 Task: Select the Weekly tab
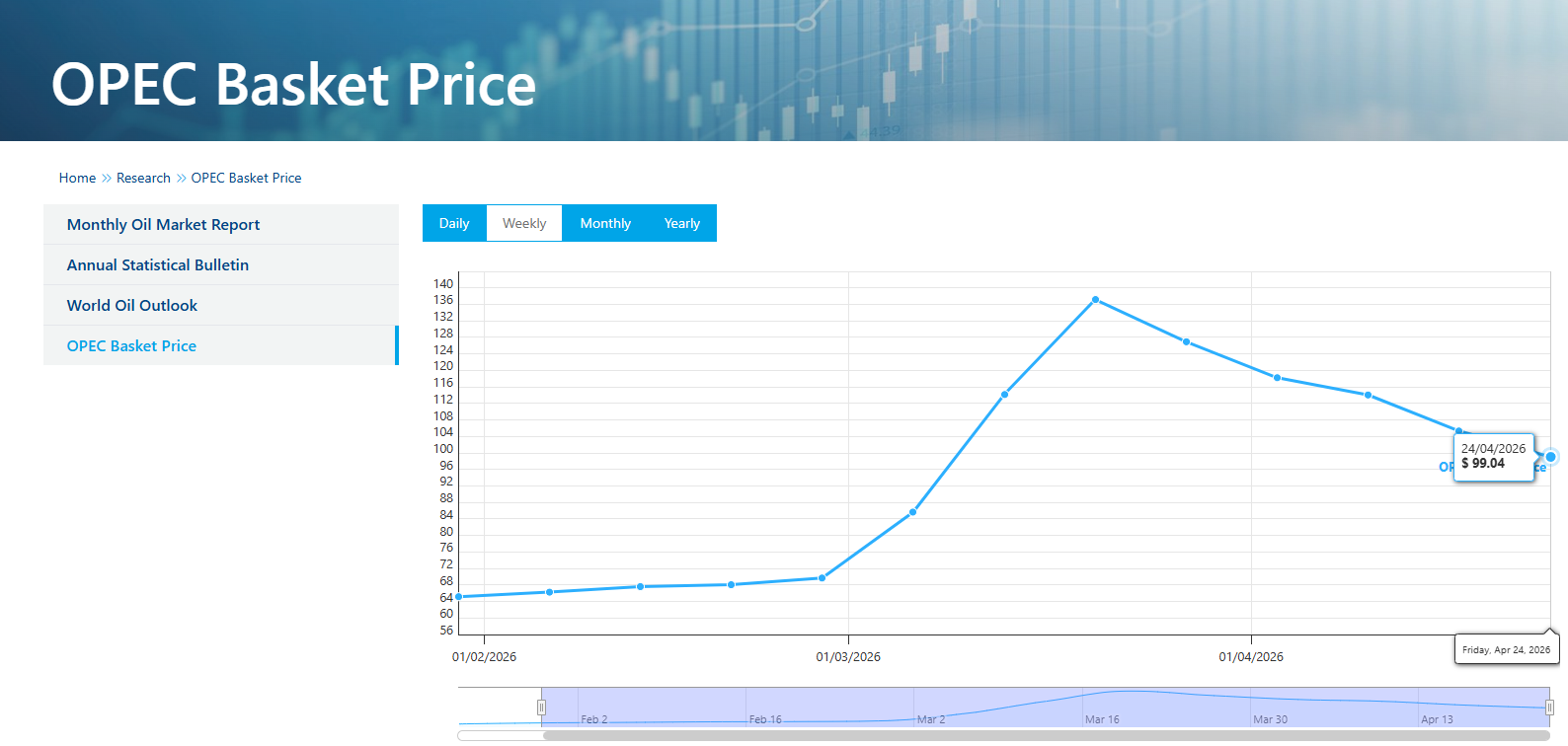(524, 223)
